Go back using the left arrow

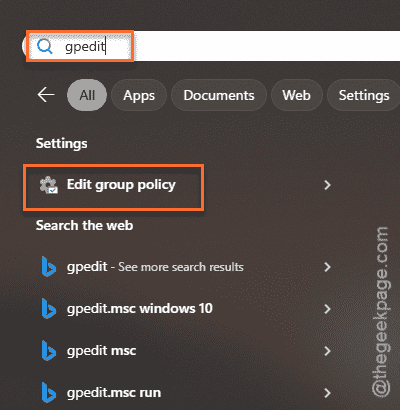pos(46,95)
